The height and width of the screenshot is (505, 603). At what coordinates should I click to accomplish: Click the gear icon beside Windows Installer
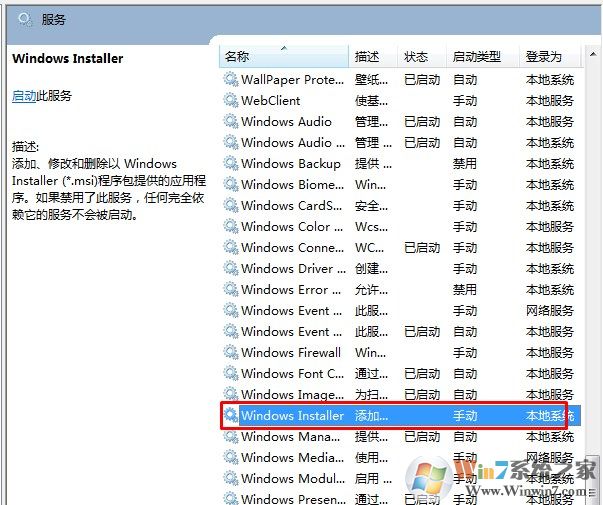(x=231, y=415)
